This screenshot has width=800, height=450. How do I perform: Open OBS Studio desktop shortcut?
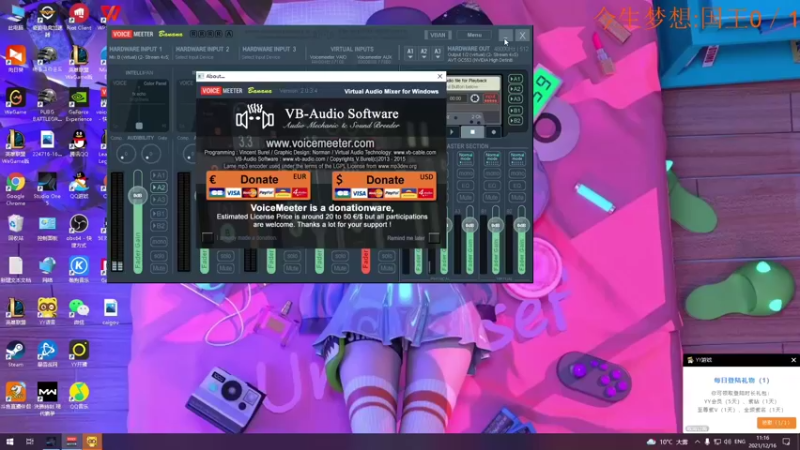pyautogui.click(x=79, y=231)
